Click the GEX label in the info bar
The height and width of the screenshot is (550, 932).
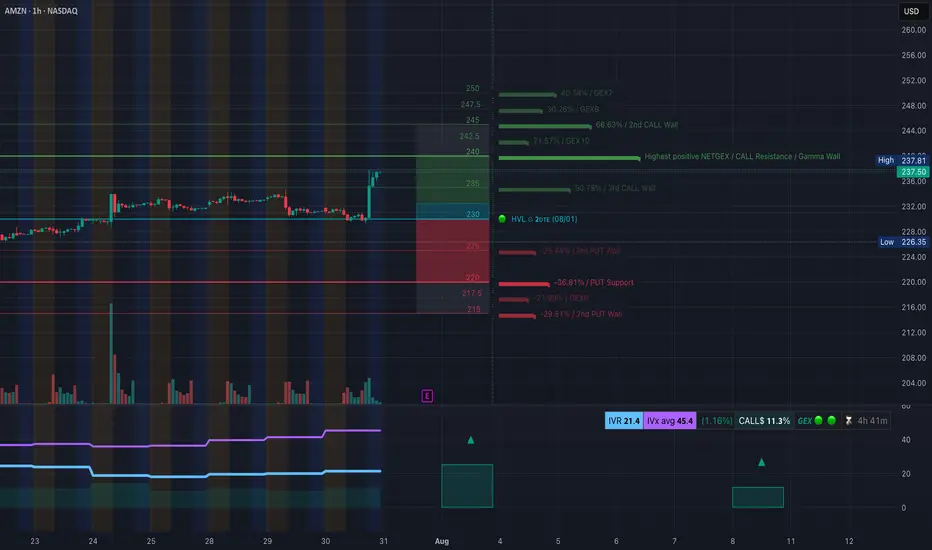tap(805, 421)
